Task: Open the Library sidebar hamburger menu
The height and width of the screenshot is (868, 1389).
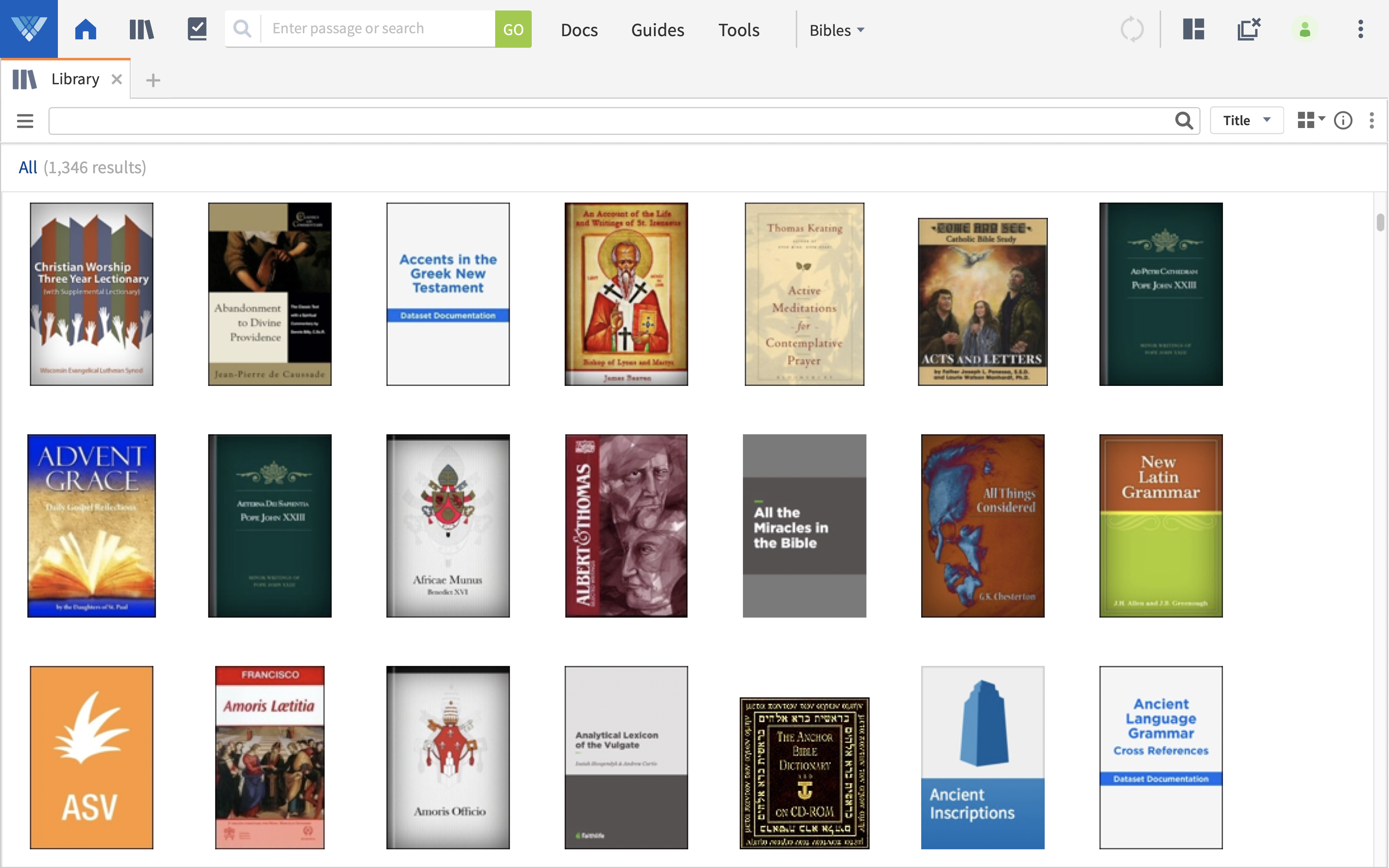Action: (x=25, y=120)
